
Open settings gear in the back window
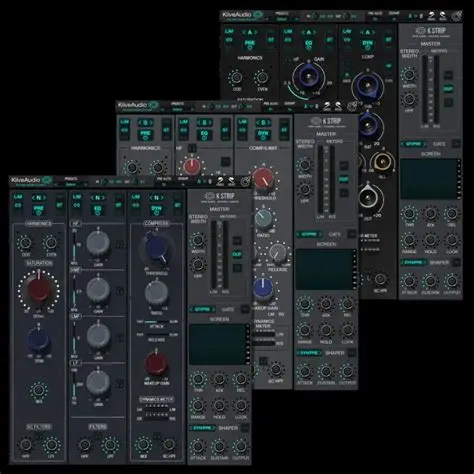click(457, 16)
